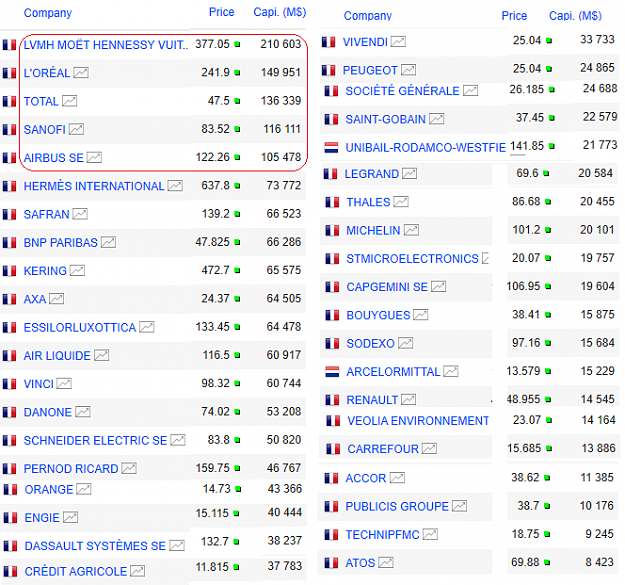Open the chart icon next to CAPGEMINI SE
The image size is (625, 585).
[x=438, y=287]
